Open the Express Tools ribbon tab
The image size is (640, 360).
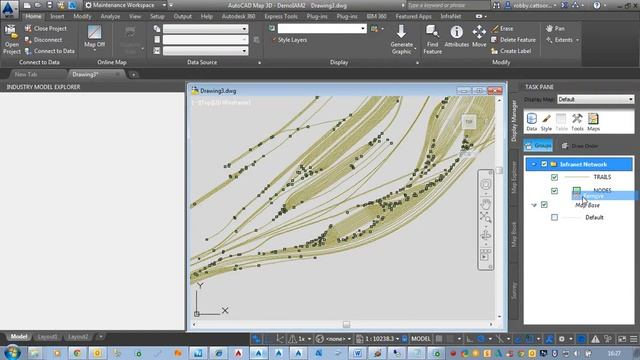[281, 16]
